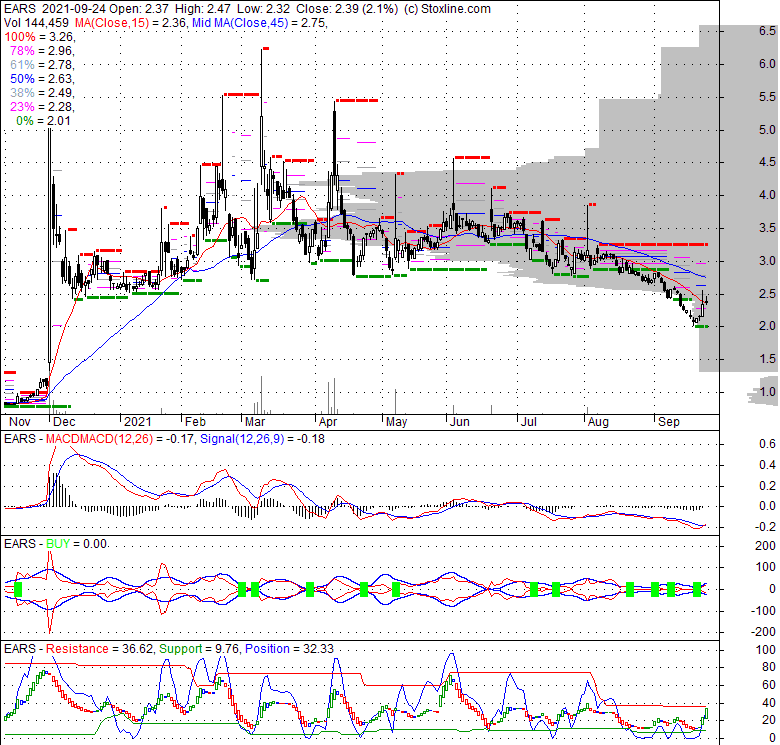Select the '61% = 2.78' Fibonacci level

[x=42, y=65]
